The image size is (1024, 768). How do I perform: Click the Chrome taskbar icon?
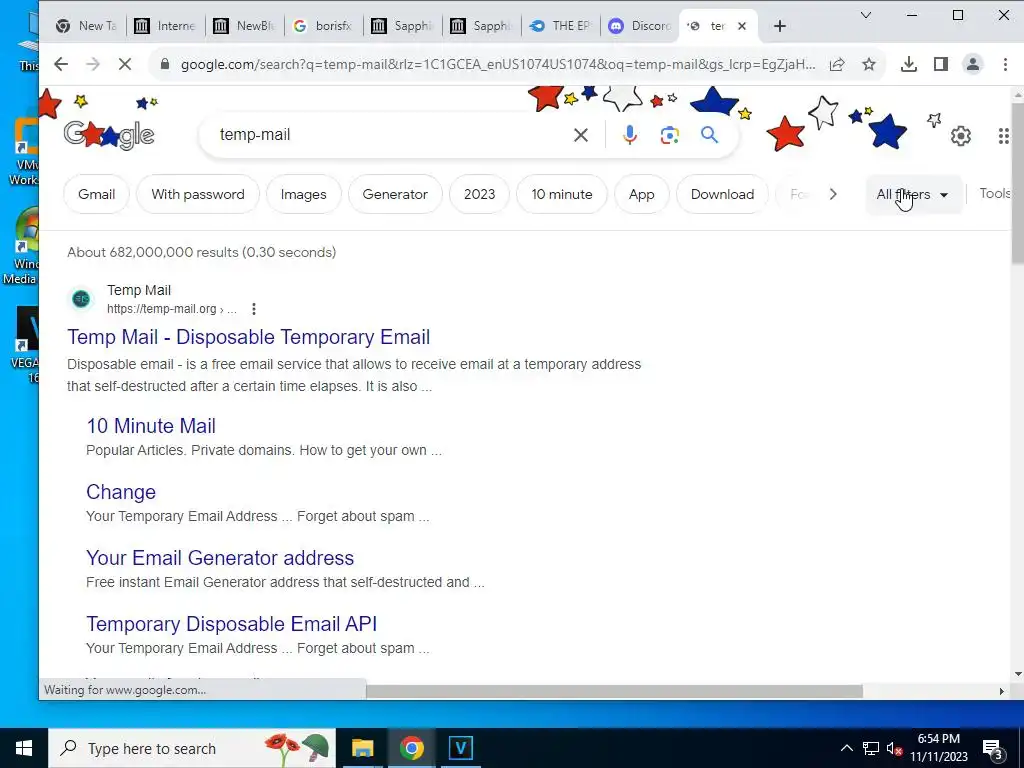[411, 748]
